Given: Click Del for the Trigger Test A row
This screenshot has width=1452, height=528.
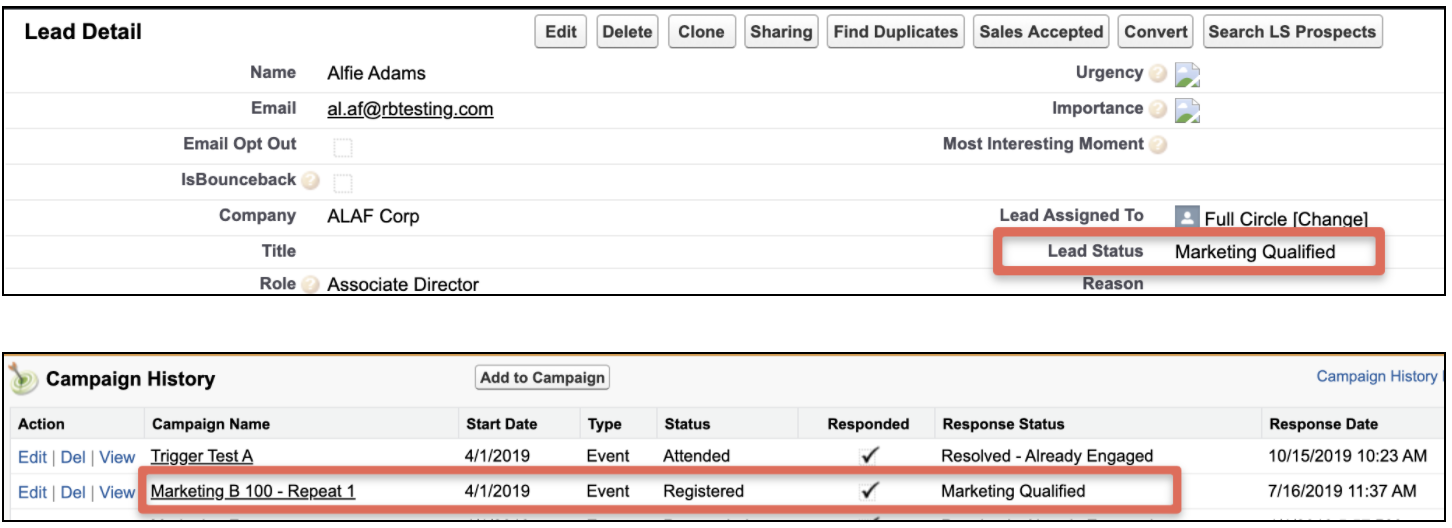Looking at the screenshot, I should click(73, 457).
